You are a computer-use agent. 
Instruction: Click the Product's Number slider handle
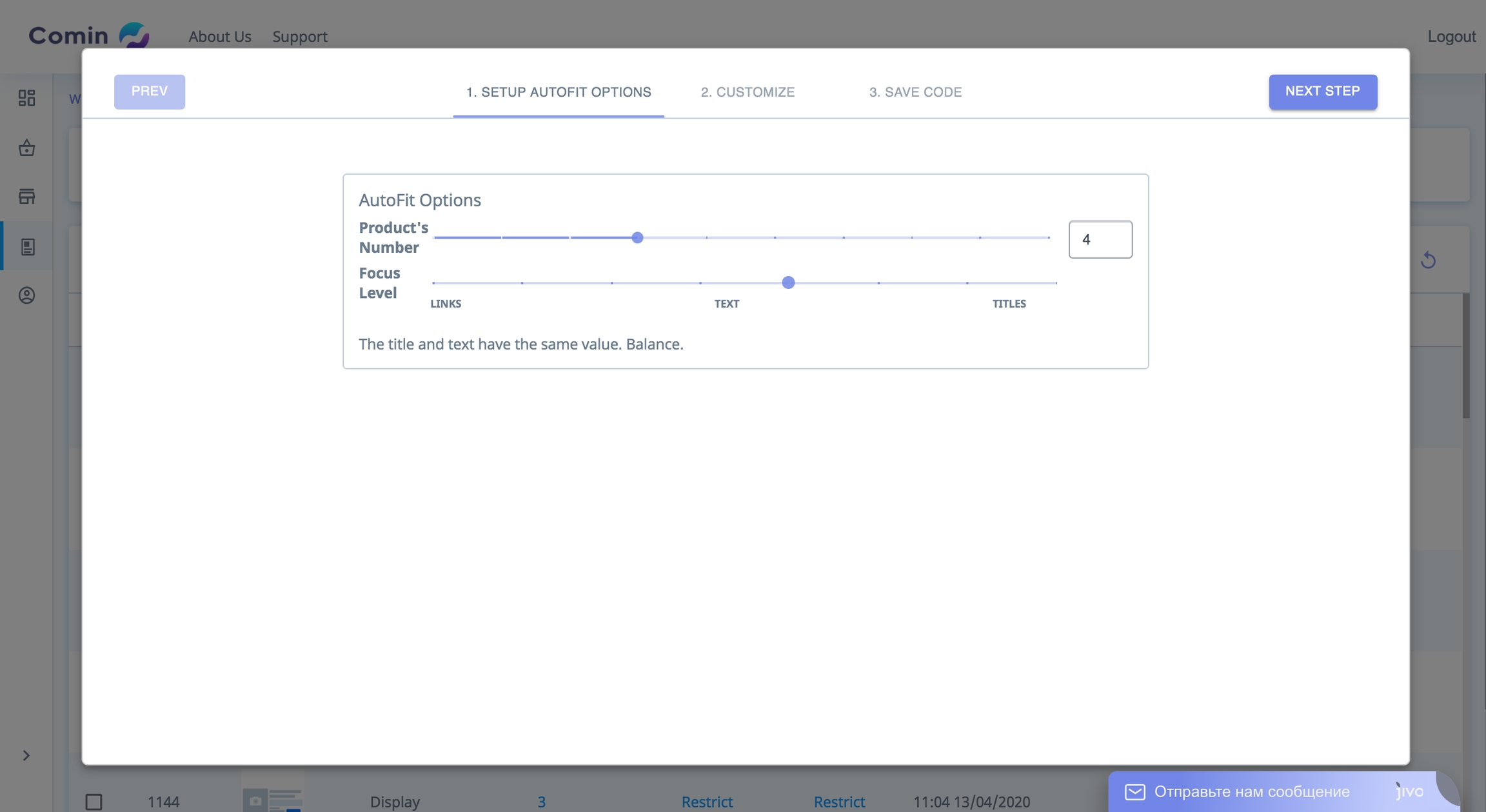637,237
